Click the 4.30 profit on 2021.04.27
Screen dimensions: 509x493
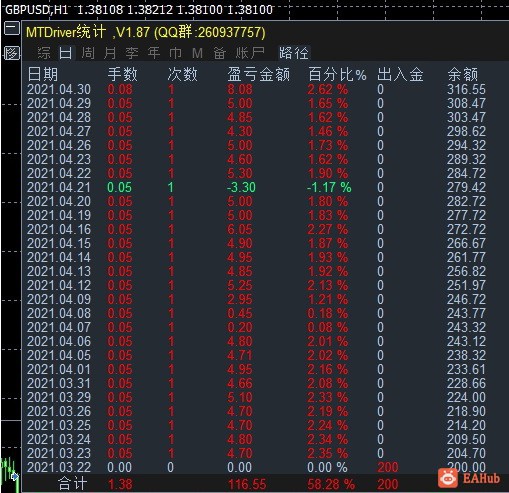tap(240, 132)
